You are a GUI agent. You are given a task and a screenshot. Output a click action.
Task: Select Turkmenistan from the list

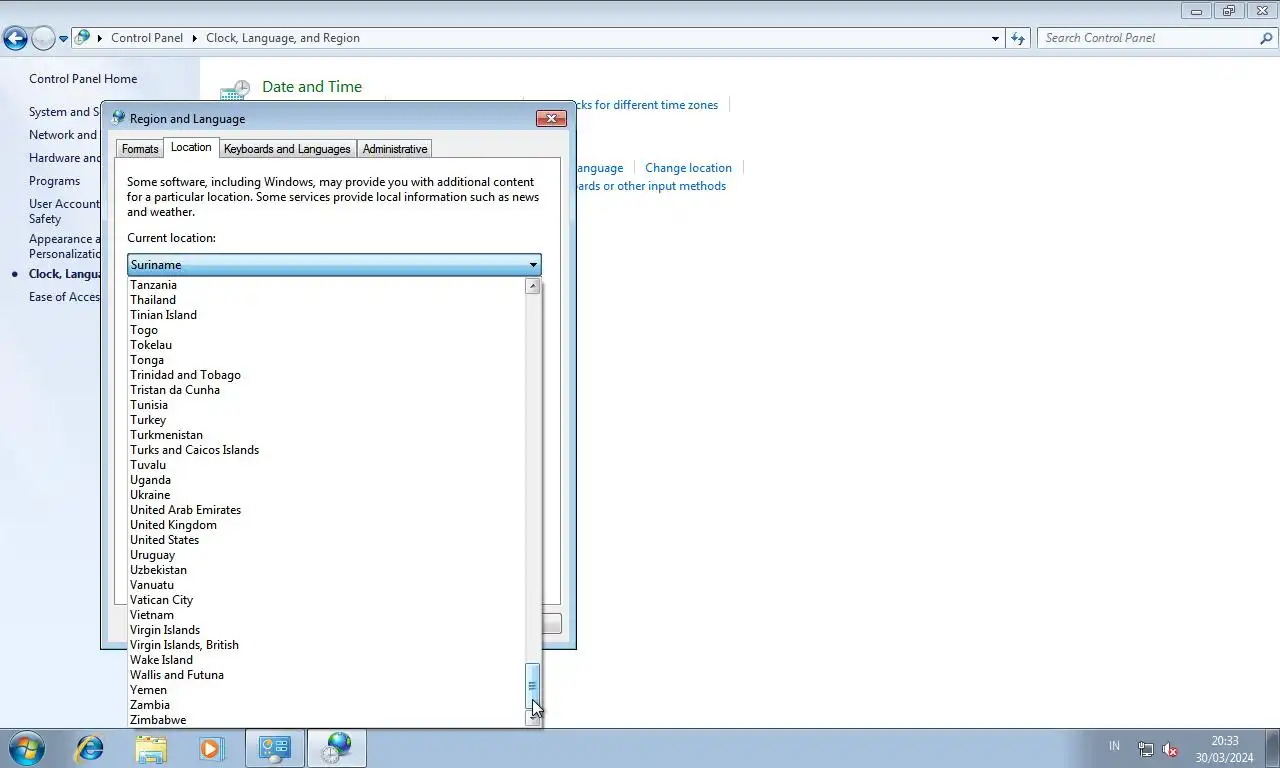pos(327,435)
